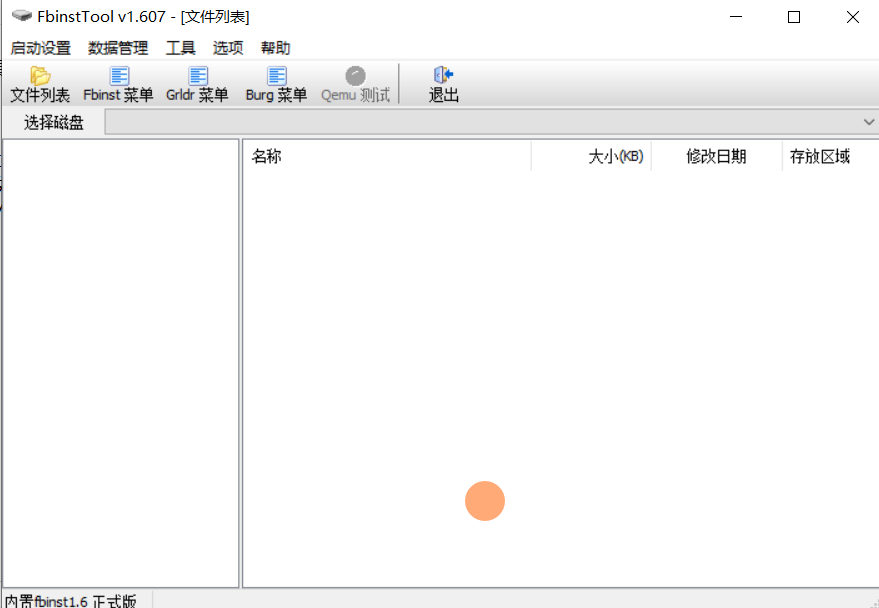
Task: Click the grayed Qemu 测试 toolbar icon
Action: pos(355,83)
